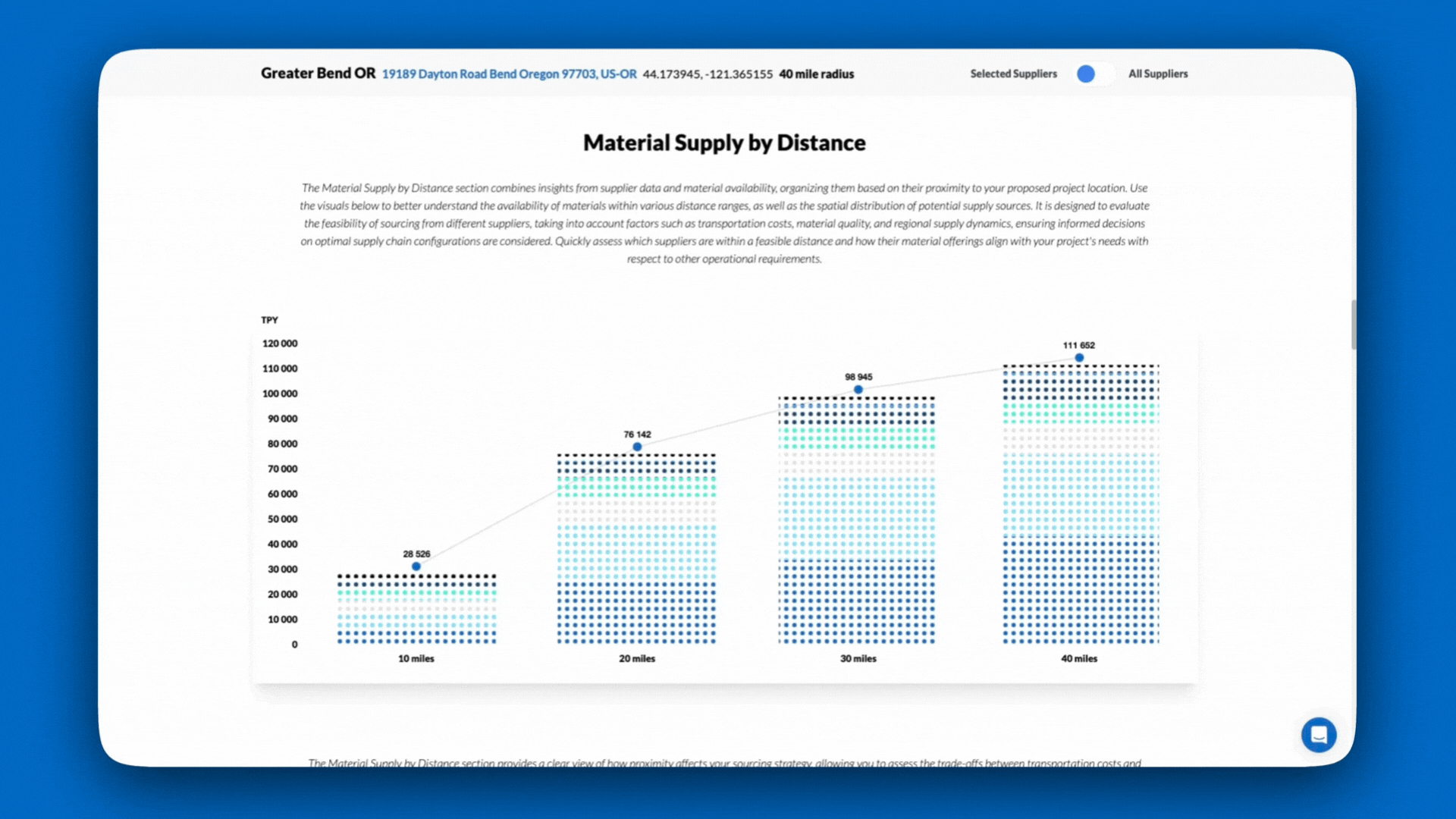Click the TPY axis label
The image size is (1456, 819).
pos(270,319)
